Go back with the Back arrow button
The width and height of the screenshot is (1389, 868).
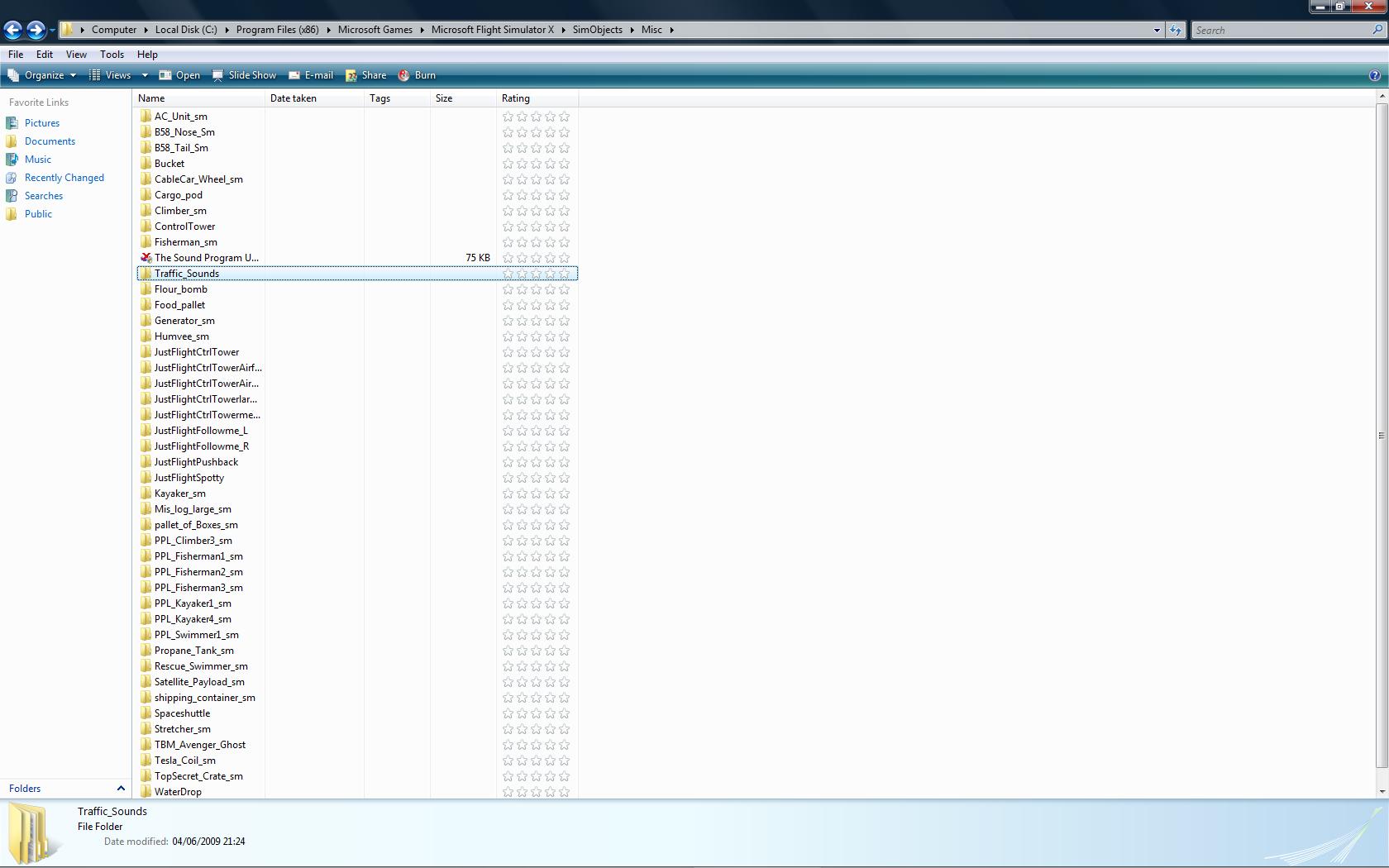pos(12,30)
